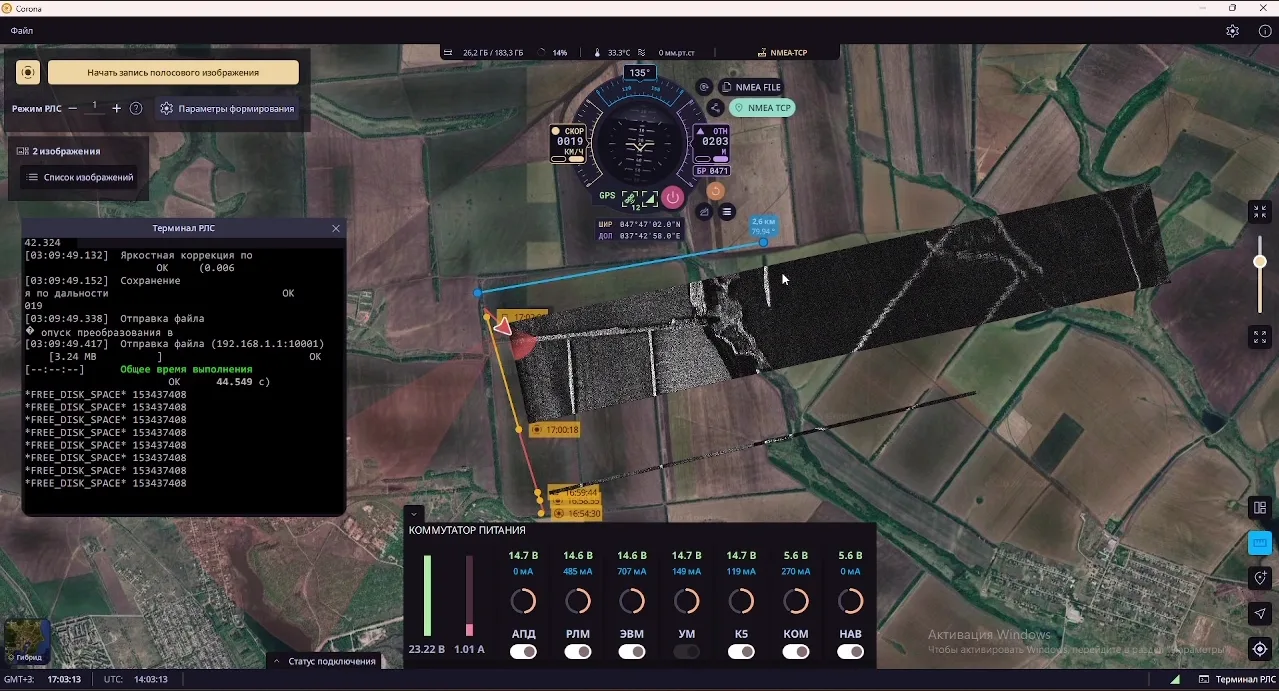Click the 2,6 км distance label
1279x691 pixels.
pyautogui.click(x=764, y=226)
